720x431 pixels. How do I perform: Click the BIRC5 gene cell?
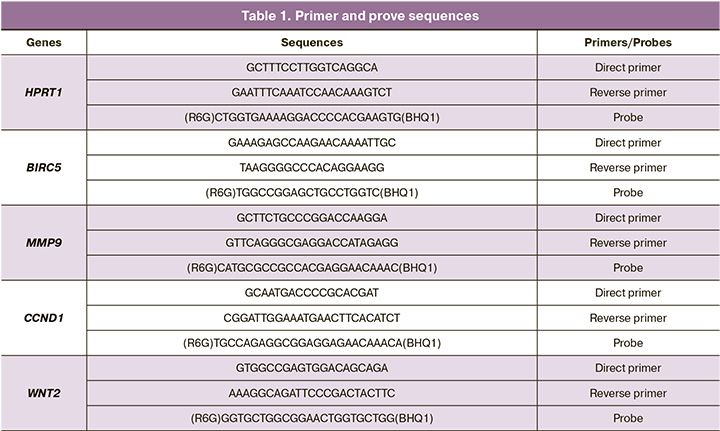44,167
